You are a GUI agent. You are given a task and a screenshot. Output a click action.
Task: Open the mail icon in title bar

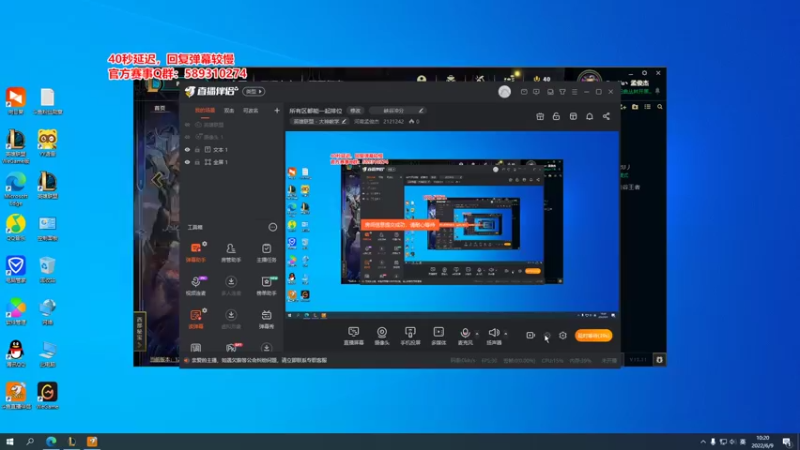tap(524, 92)
